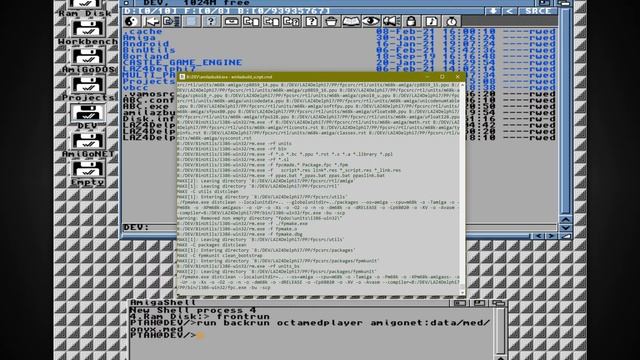Click the copy-as question mark icon
640x360 pixels.
click(291, 21)
